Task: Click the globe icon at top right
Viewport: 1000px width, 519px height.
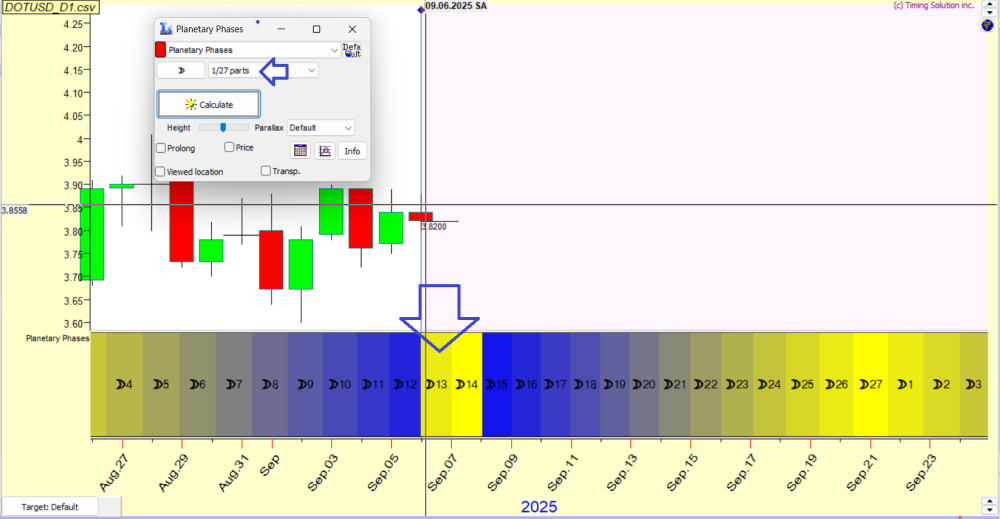Action: click(x=986, y=25)
